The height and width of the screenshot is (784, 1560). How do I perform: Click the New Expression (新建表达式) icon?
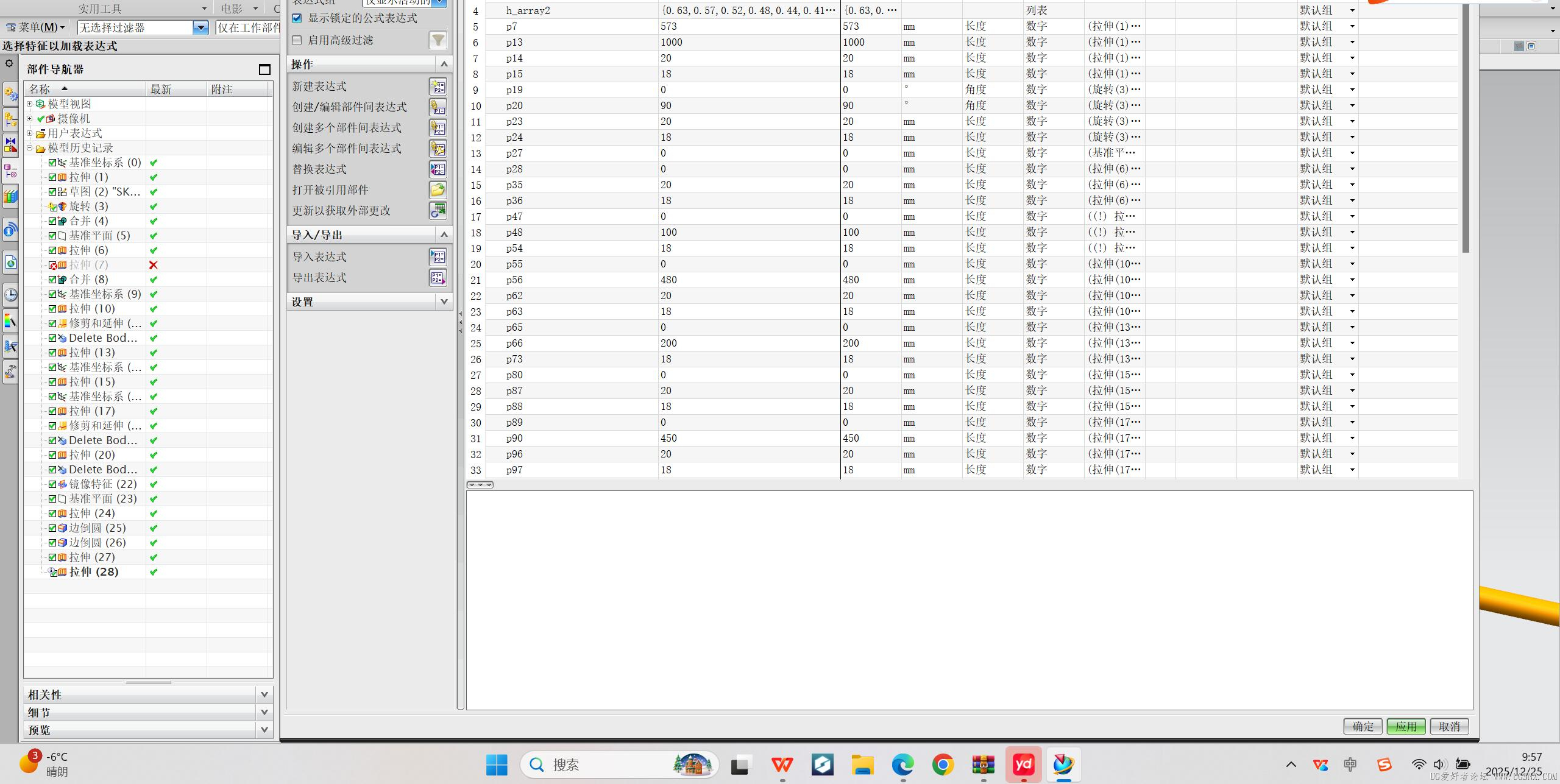(438, 87)
